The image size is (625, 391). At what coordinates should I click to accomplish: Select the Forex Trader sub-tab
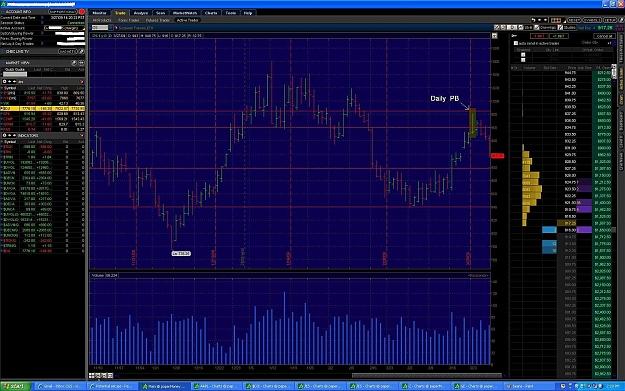click(129, 20)
